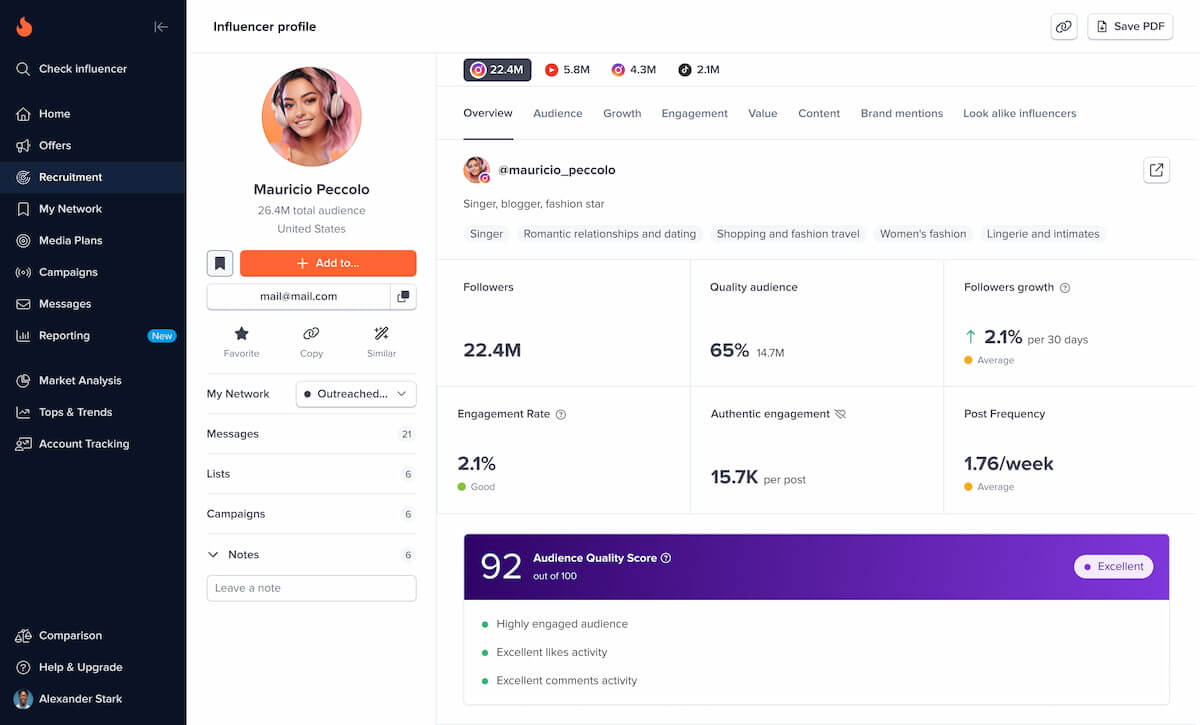
Task: Open the second Instagram account stats
Action: (631, 69)
